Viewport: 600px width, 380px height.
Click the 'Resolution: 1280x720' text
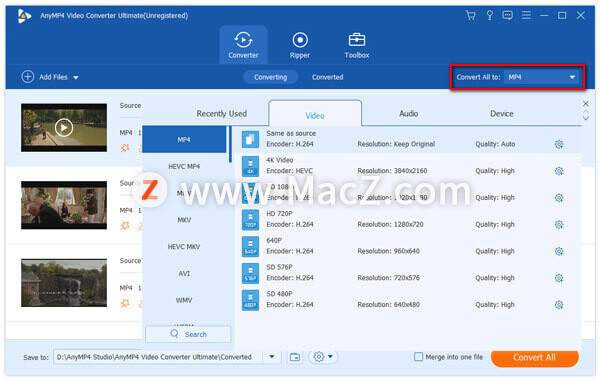pyautogui.click(x=390, y=224)
